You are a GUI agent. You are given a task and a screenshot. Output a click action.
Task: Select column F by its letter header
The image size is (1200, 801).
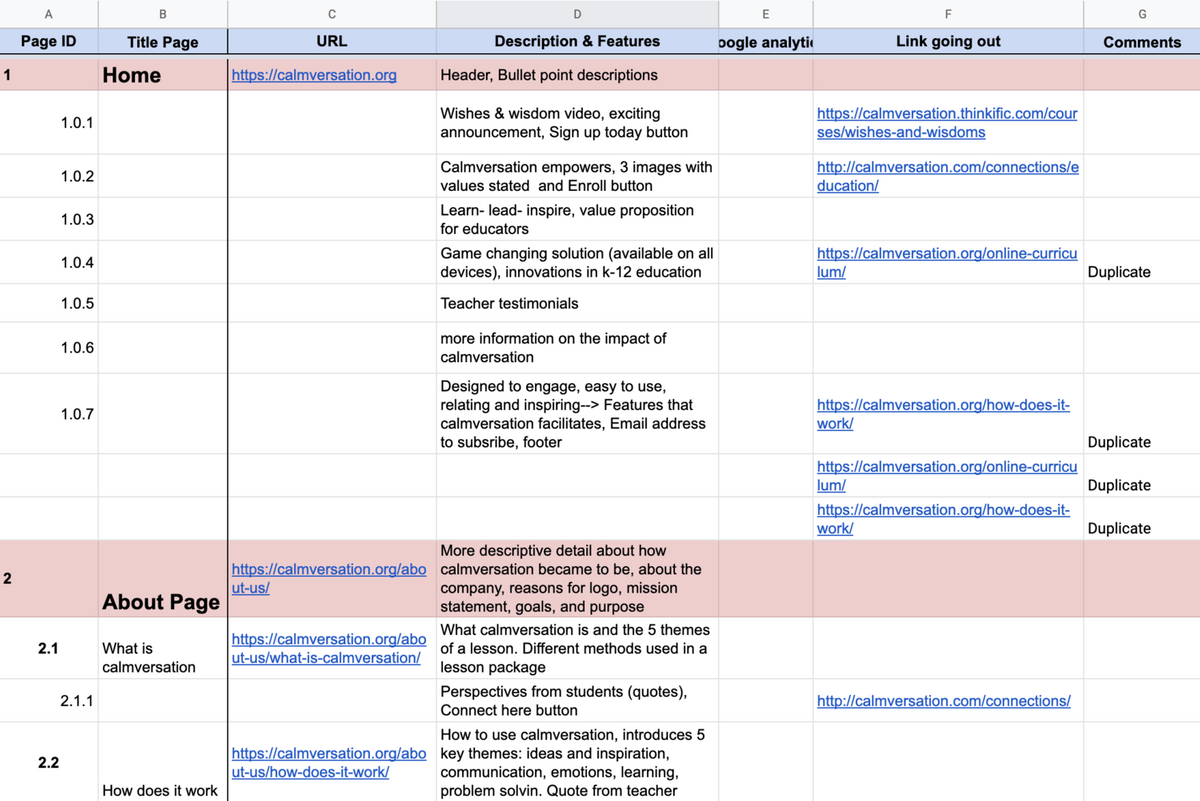[x=948, y=14]
